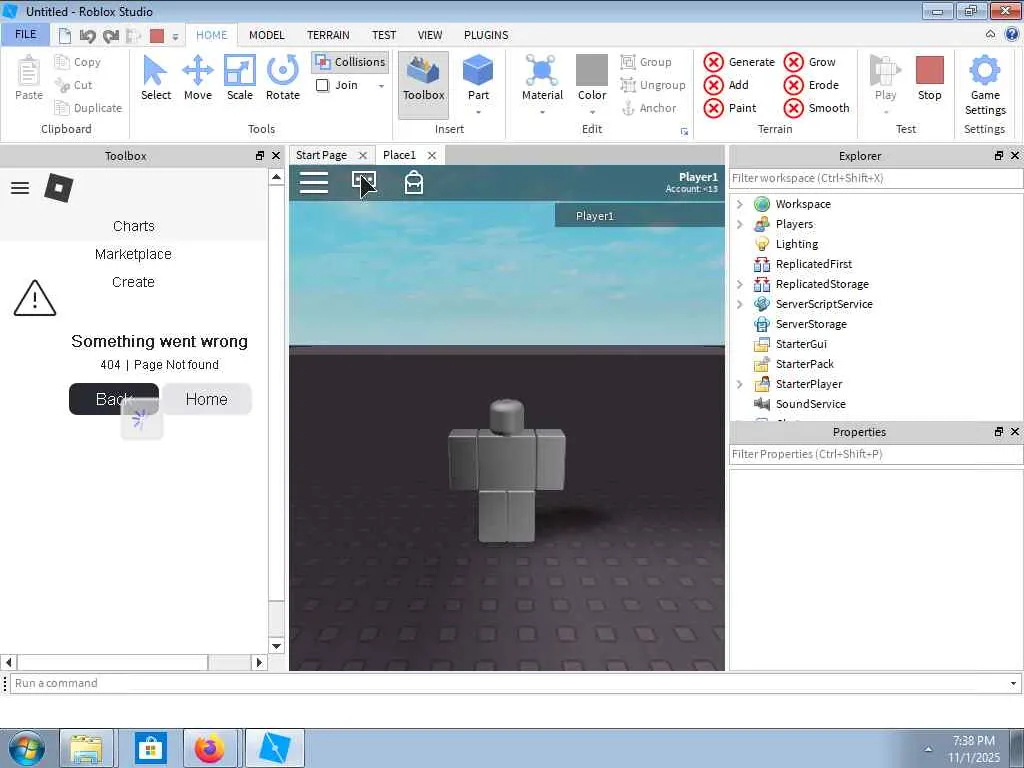
Task: Open the in-game chat icon
Action: coord(364,183)
